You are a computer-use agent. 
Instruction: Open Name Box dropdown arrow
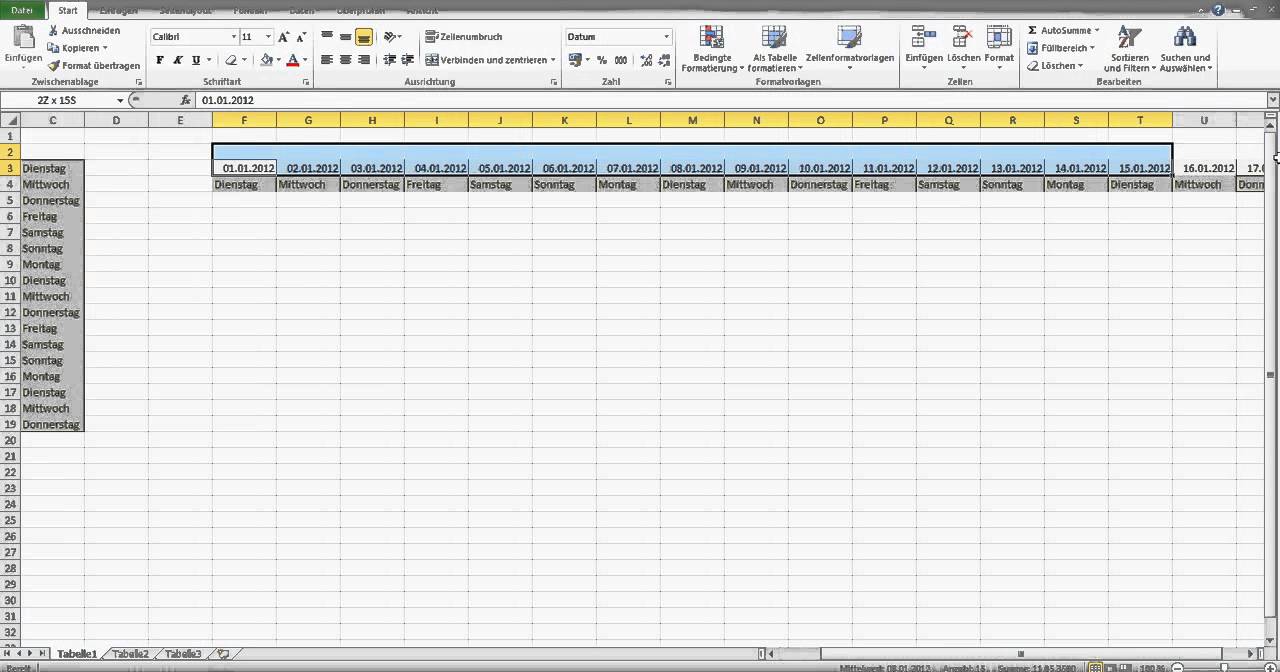coord(120,100)
